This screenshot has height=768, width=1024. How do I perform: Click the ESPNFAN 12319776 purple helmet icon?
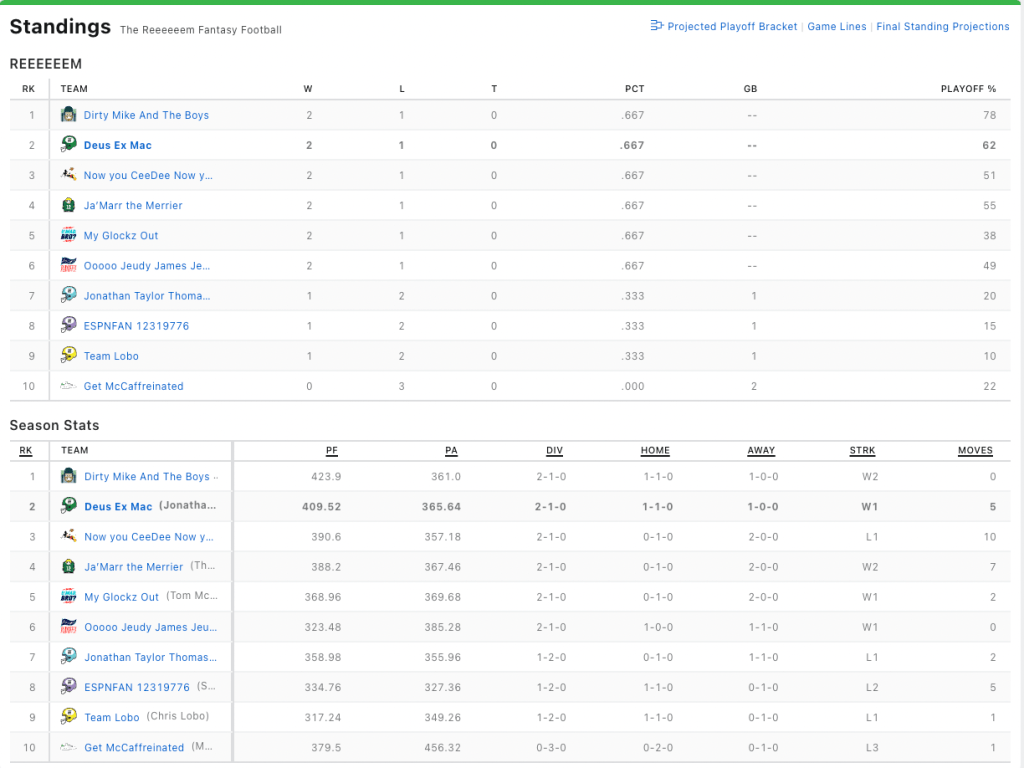[x=68, y=325]
